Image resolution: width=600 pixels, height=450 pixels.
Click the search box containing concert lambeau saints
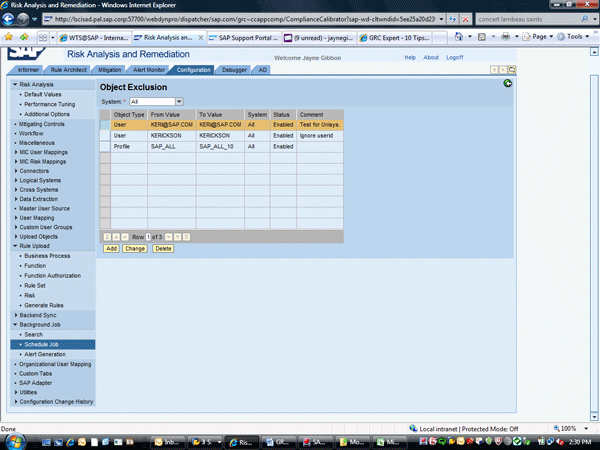pyautogui.click(x=528, y=19)
